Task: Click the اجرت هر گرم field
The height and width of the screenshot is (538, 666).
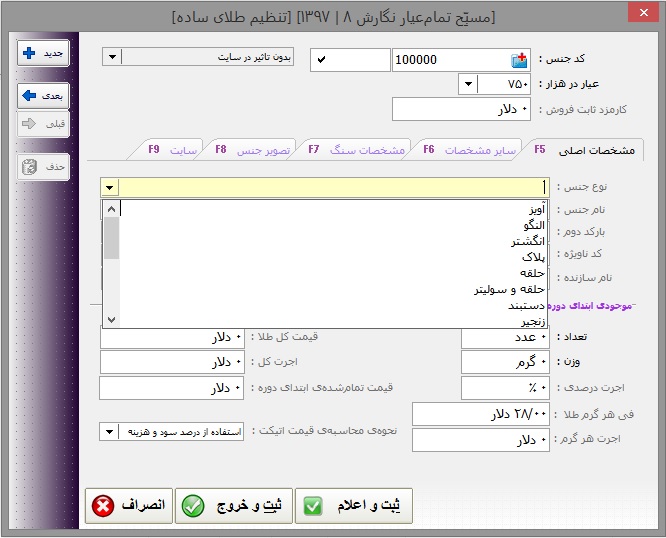Action: tap(481, 440)
